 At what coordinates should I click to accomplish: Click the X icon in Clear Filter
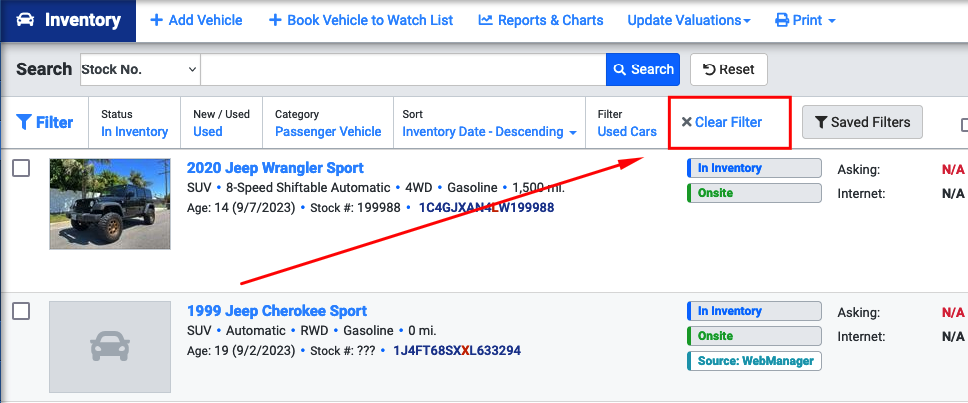686,122
